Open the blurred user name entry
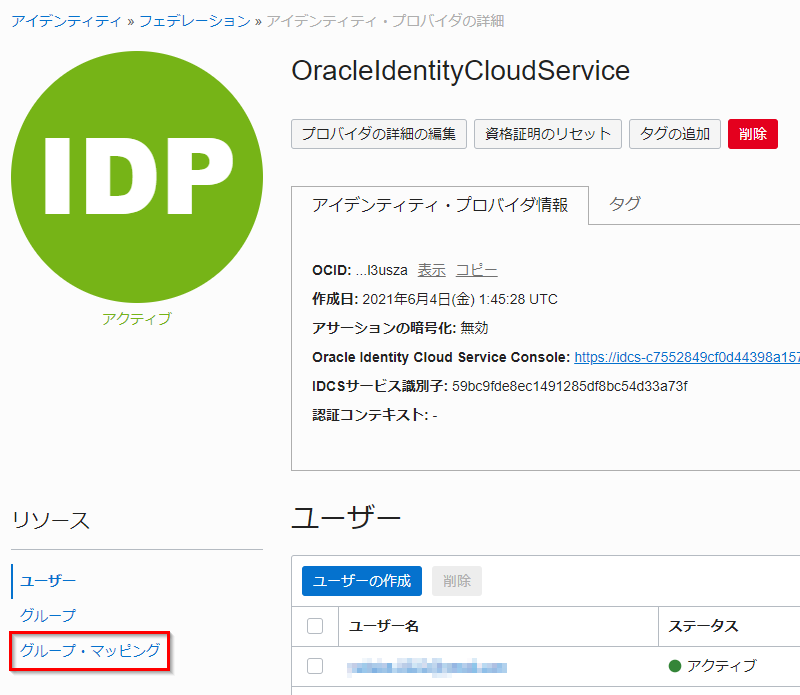 tap(427, 666)
